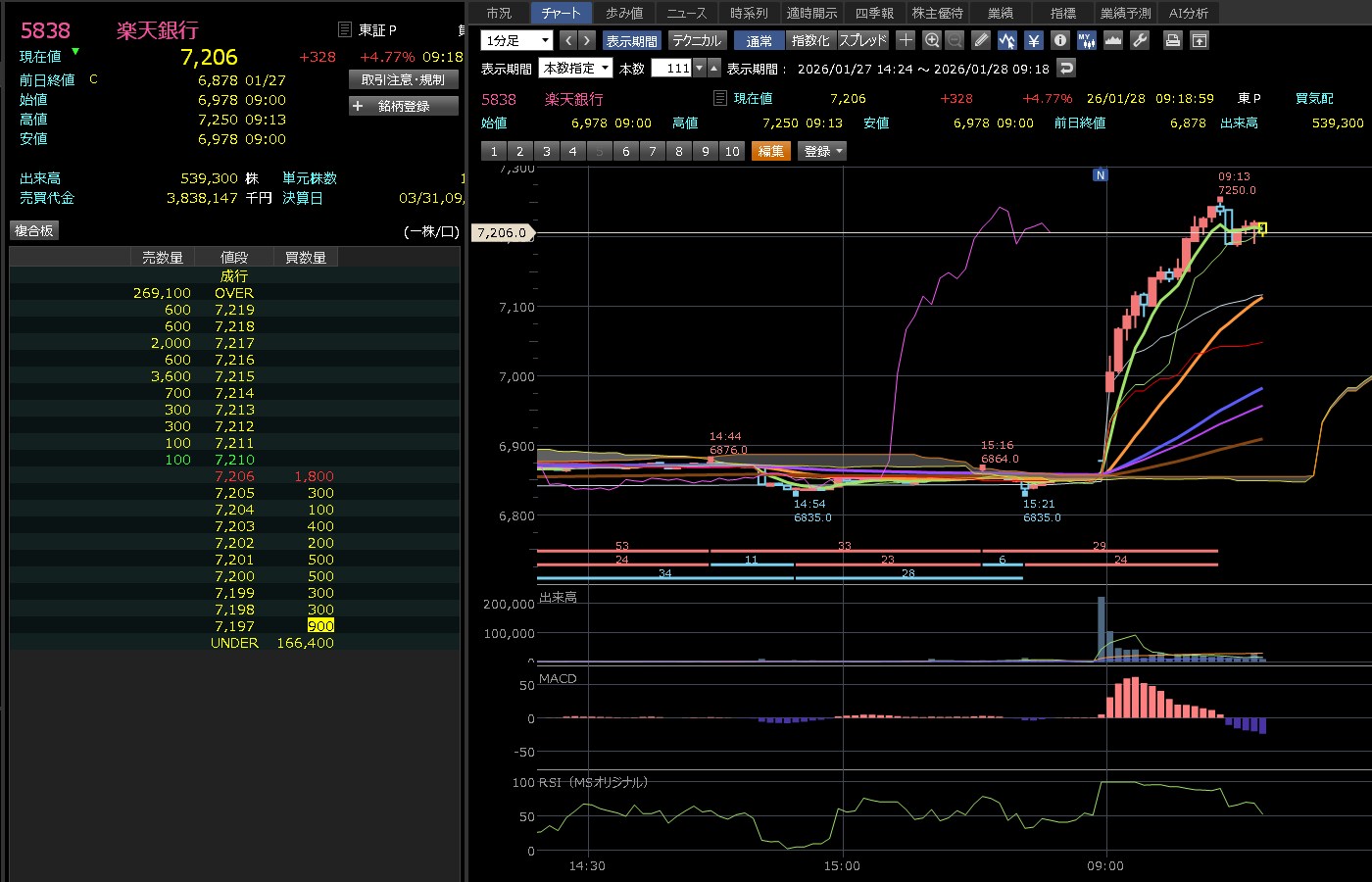Screen dimensions: 1372x882
Task: Click the 本数 bar count input field
Action: pos(672,68)
